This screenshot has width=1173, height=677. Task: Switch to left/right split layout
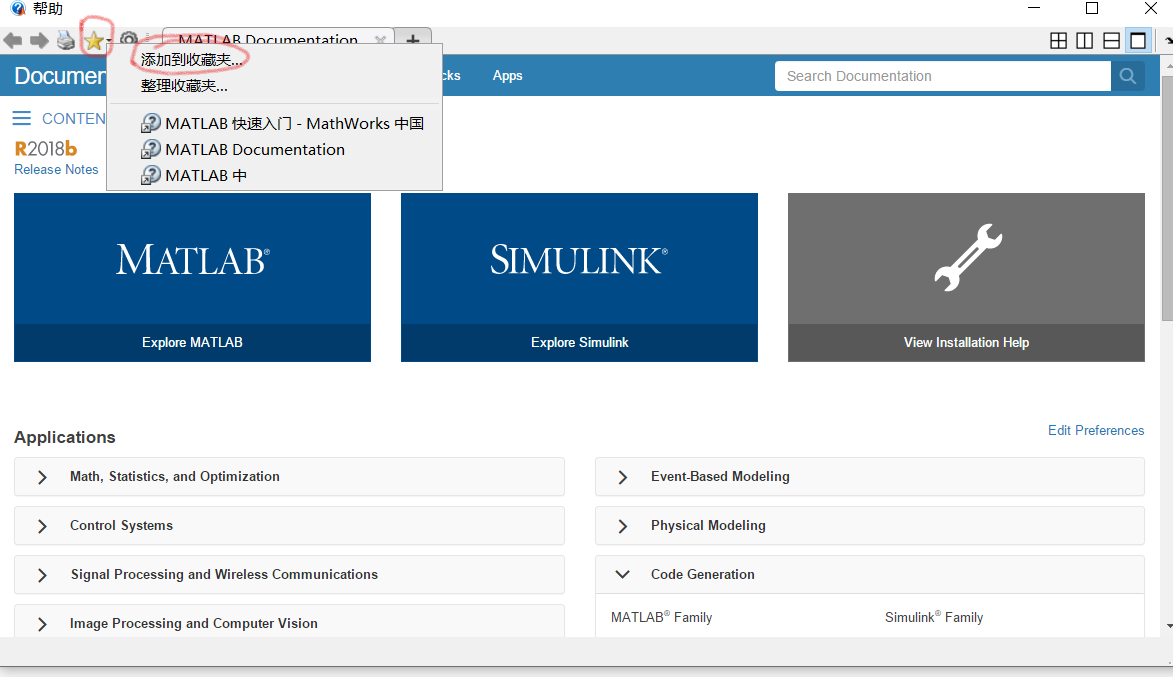point(1085,40)
